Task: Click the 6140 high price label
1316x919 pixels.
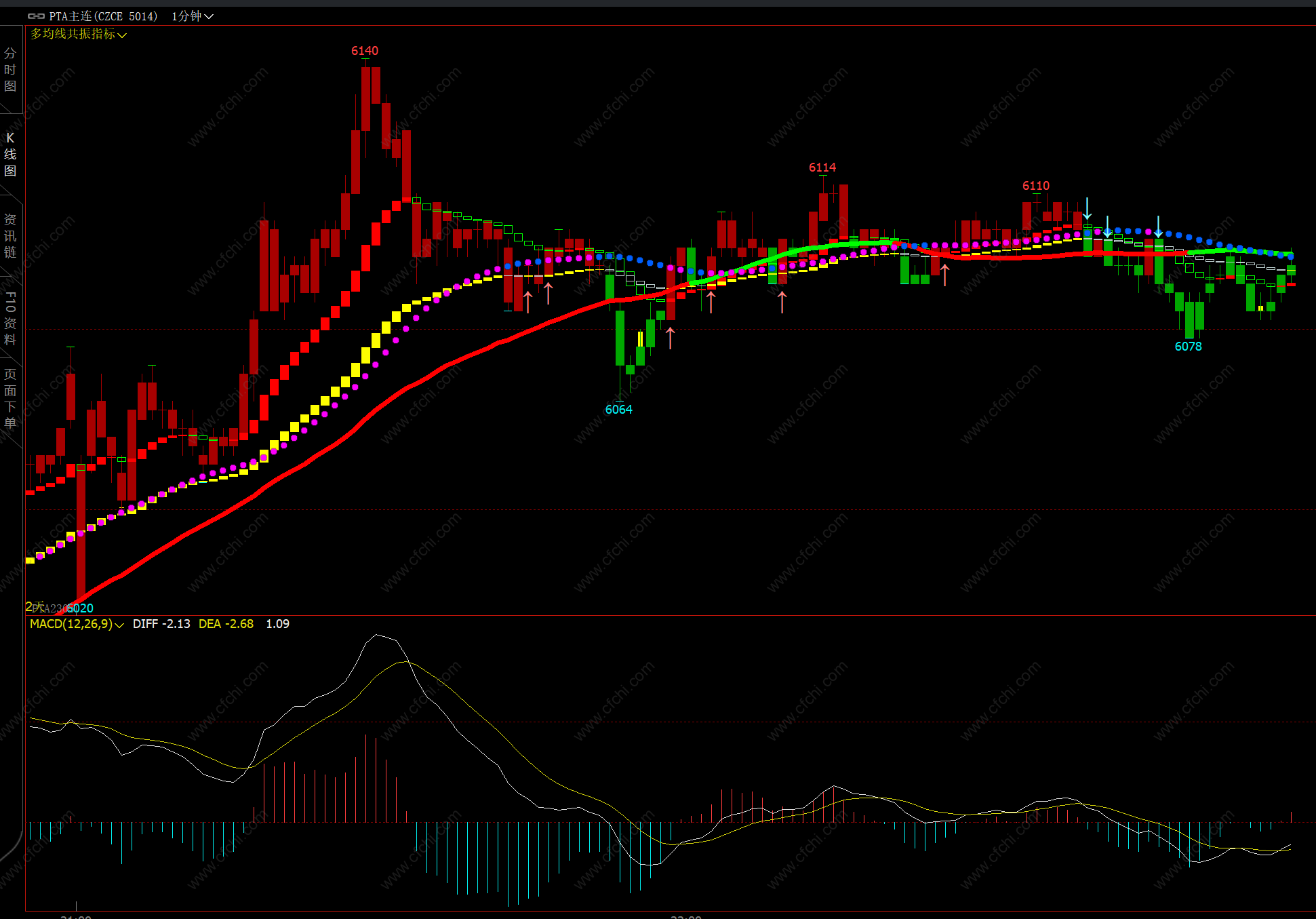Action: [x=364, y=51]
